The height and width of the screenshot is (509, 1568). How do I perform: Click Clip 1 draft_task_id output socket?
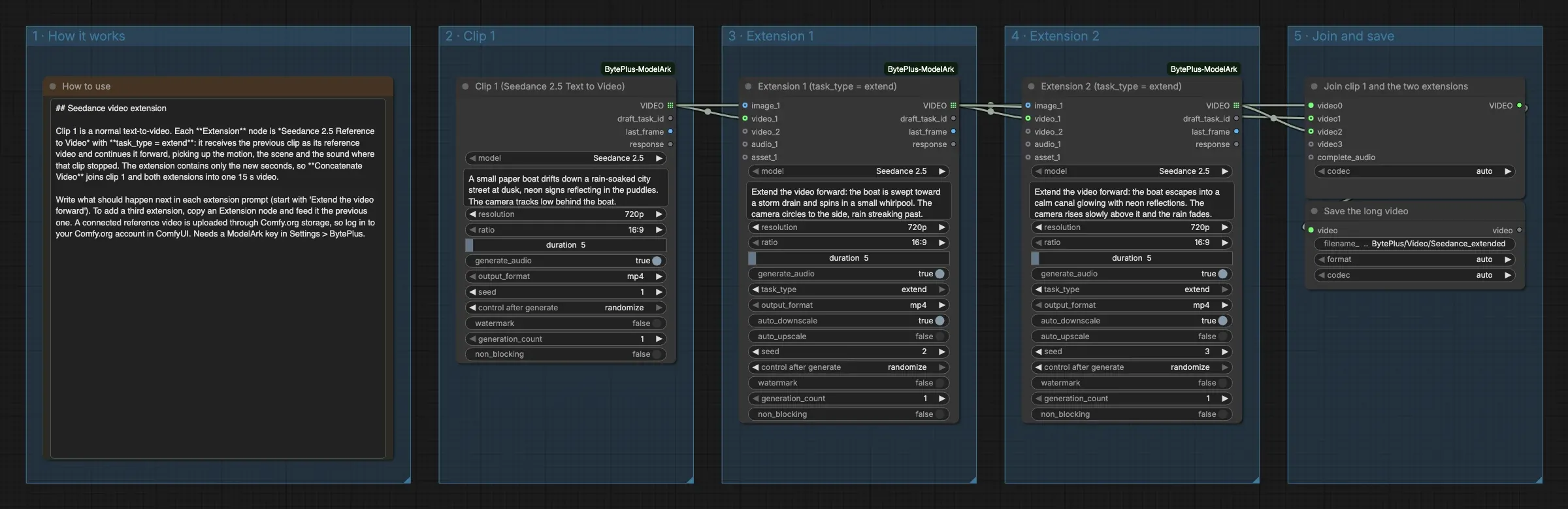[670, 118]
